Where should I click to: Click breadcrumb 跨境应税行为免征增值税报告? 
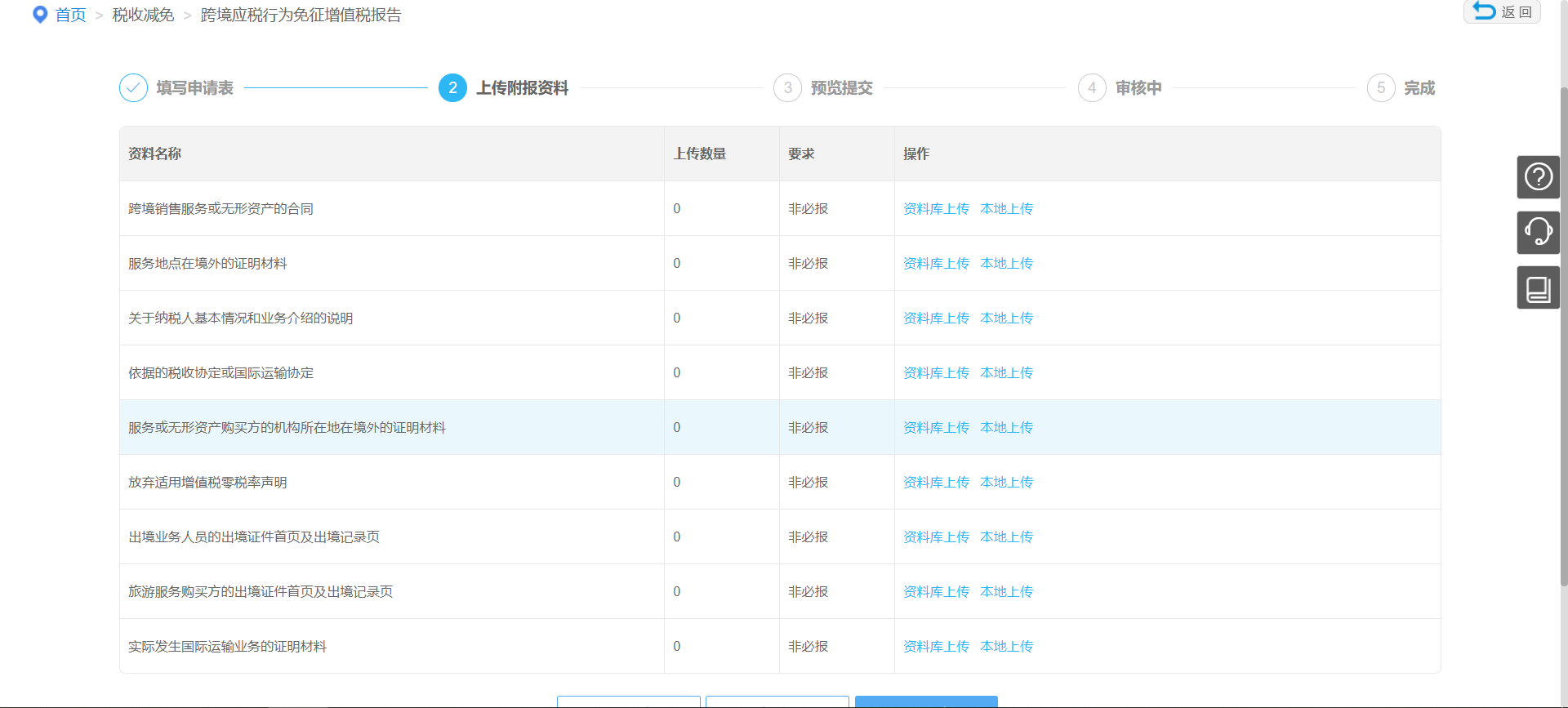click(301, 15)
